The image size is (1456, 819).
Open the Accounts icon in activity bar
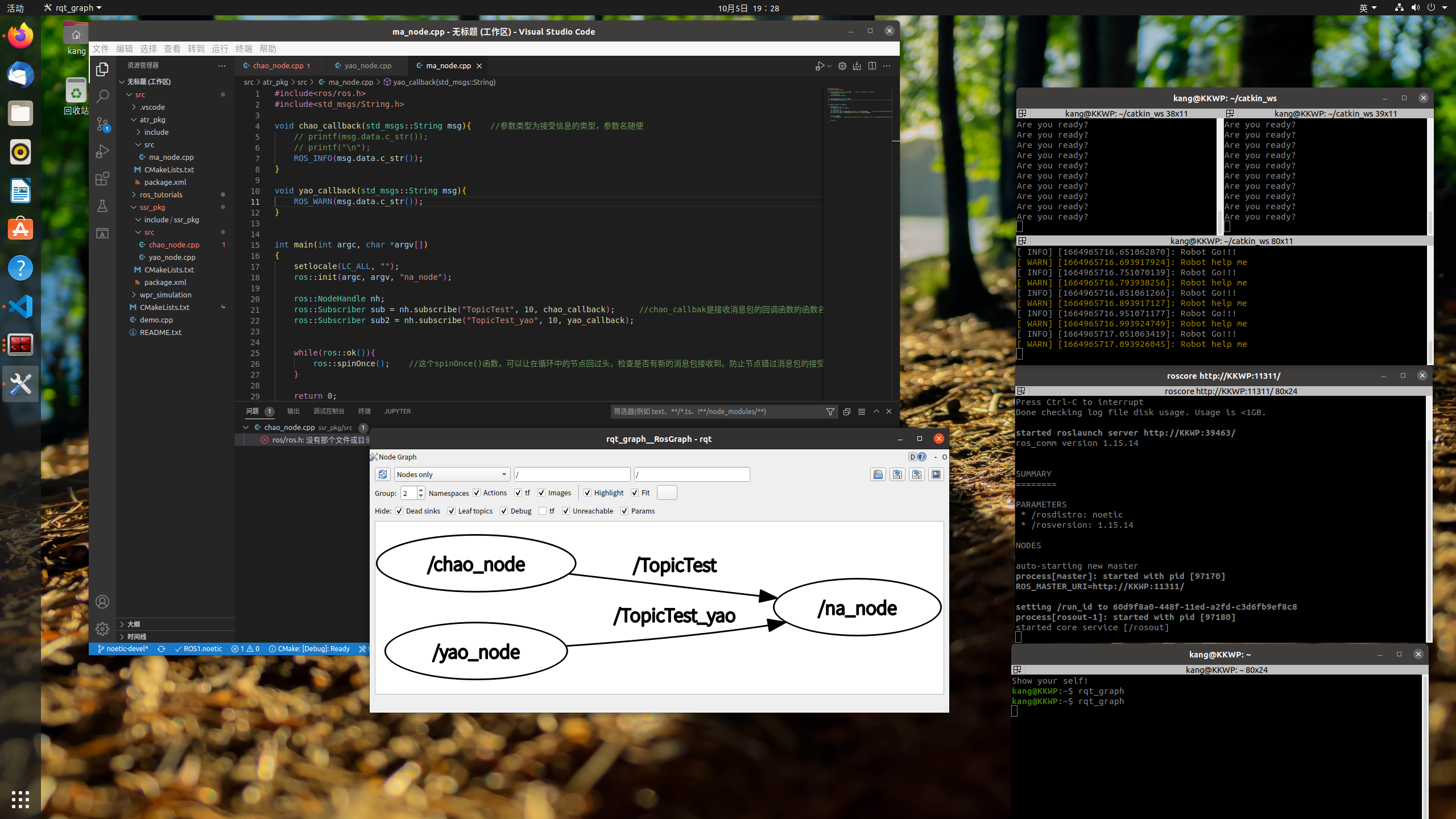click(x=102, y=602)
